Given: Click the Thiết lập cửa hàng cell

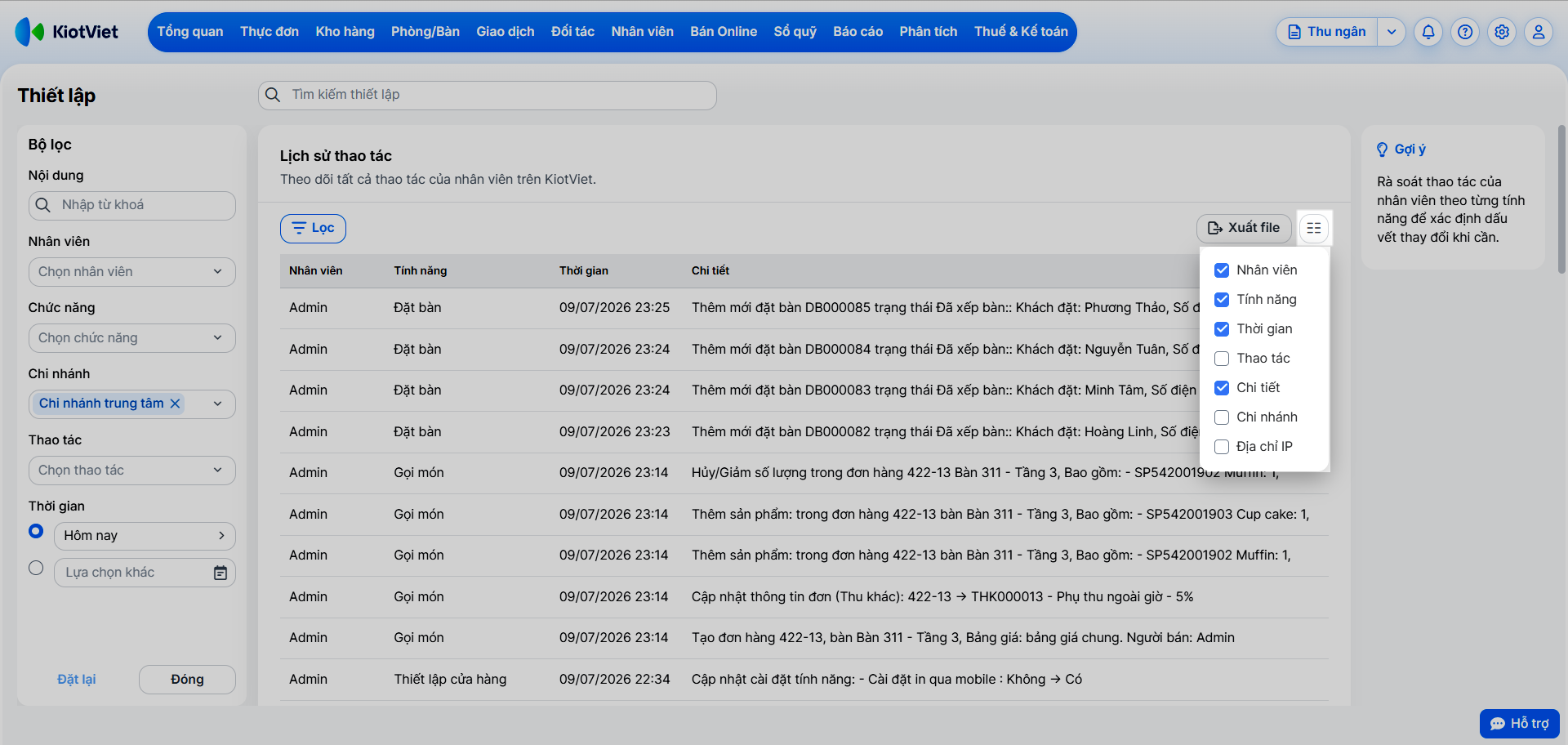Looking at the screenshot, I should [x=450, y=680].
